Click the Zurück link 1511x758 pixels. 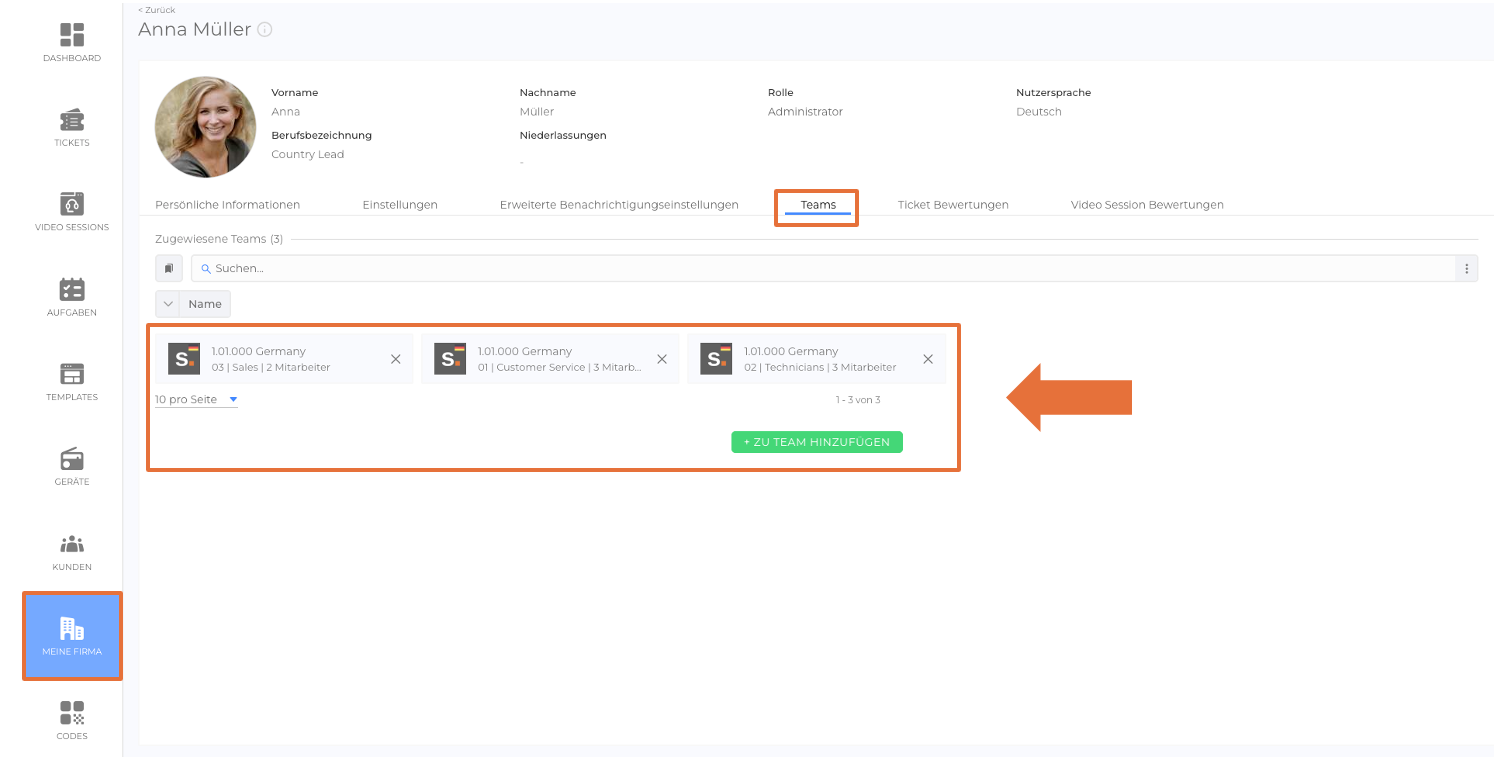click(157, 10)
